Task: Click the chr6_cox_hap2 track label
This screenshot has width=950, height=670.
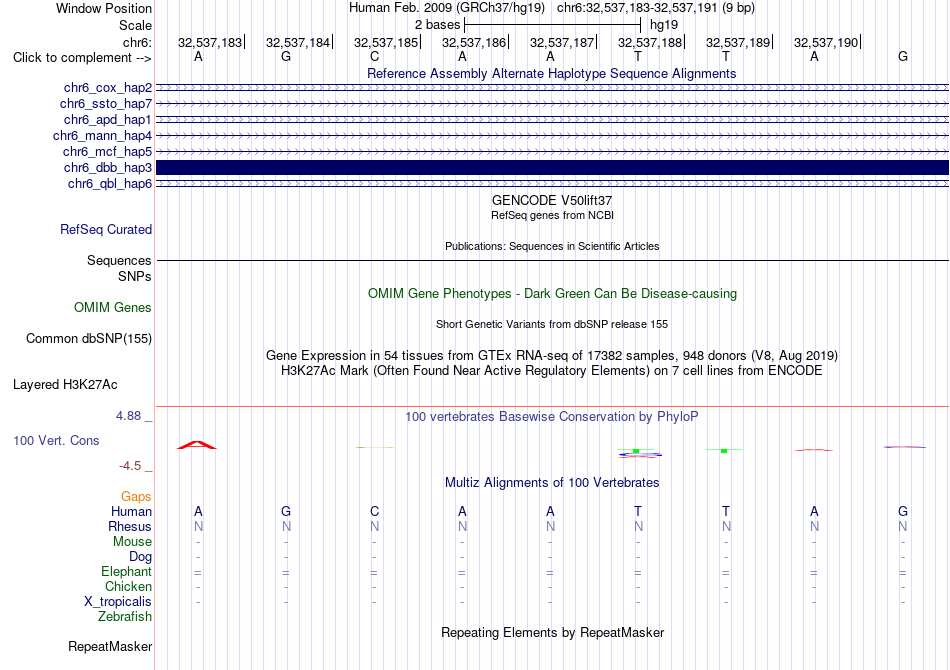Action: [108, 88]
